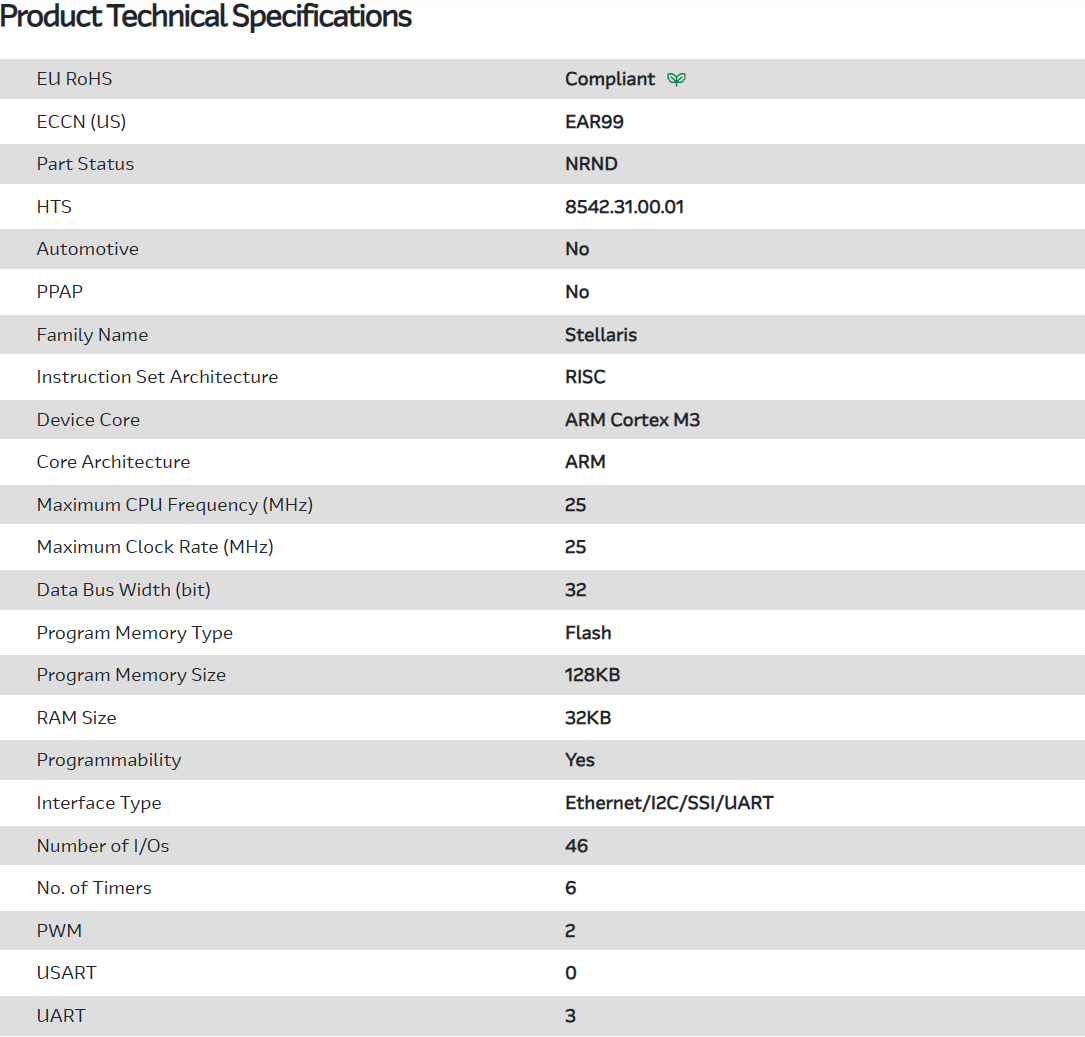The height and width of the screenshot is (1037, 1085).
Task: Select the Ethernet/I2C/SSI/UART interface value
Action: click(x=668, y=803)
